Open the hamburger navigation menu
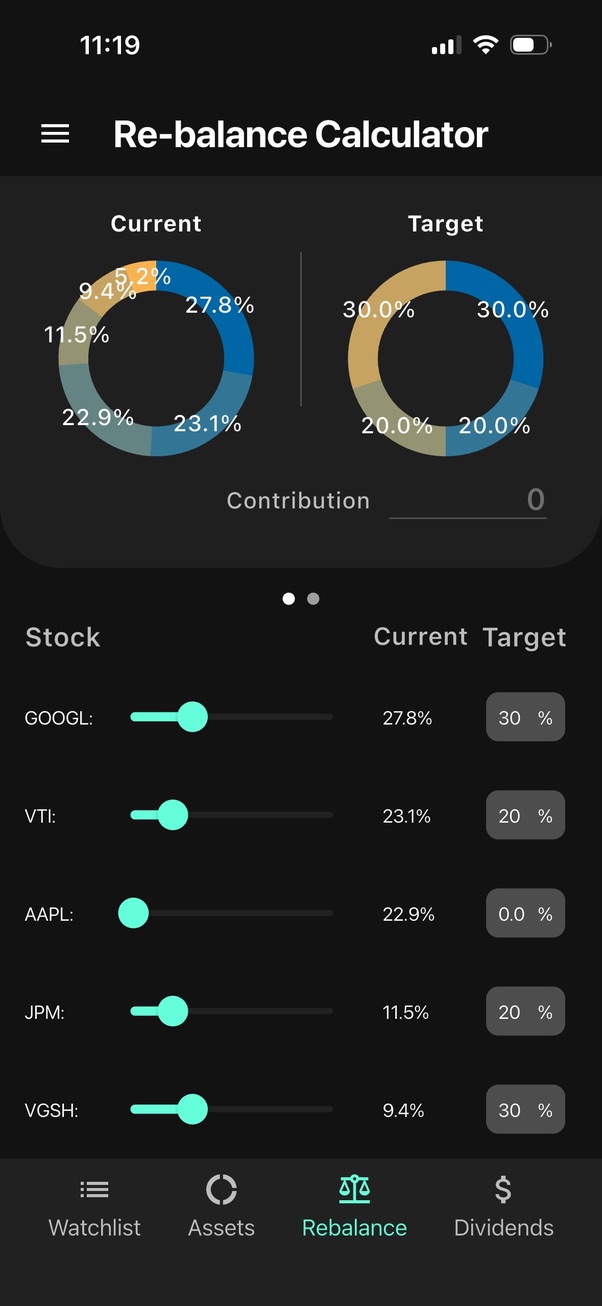The image size is (602, 1306). pyautogui.click(x=55, y=133)
